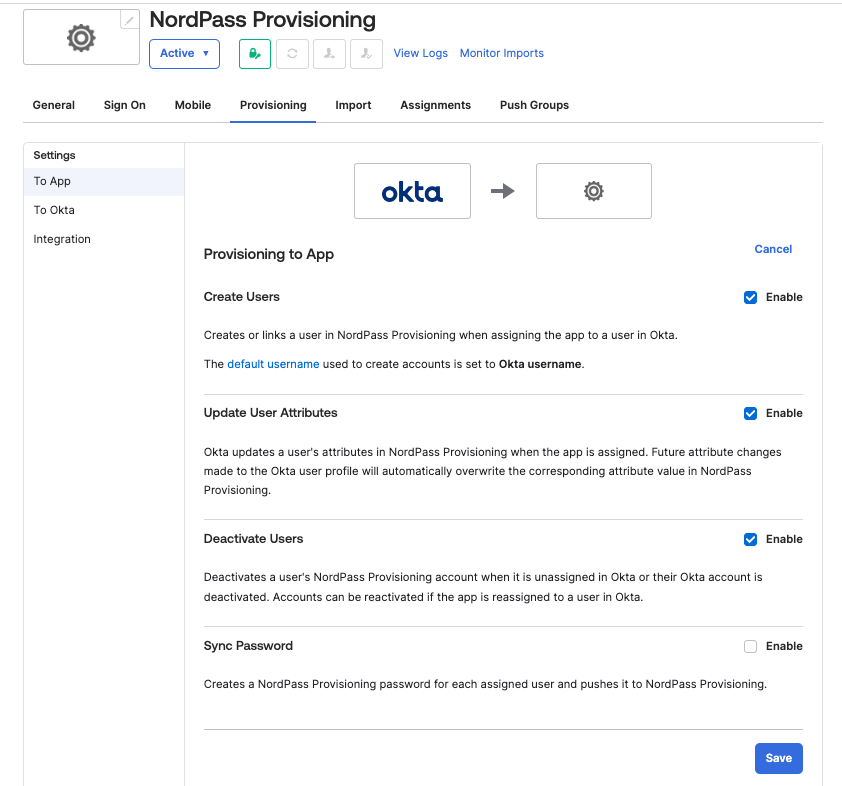
Task: Click the user-with-check icon before View Logs
Action: coord(366,54)
